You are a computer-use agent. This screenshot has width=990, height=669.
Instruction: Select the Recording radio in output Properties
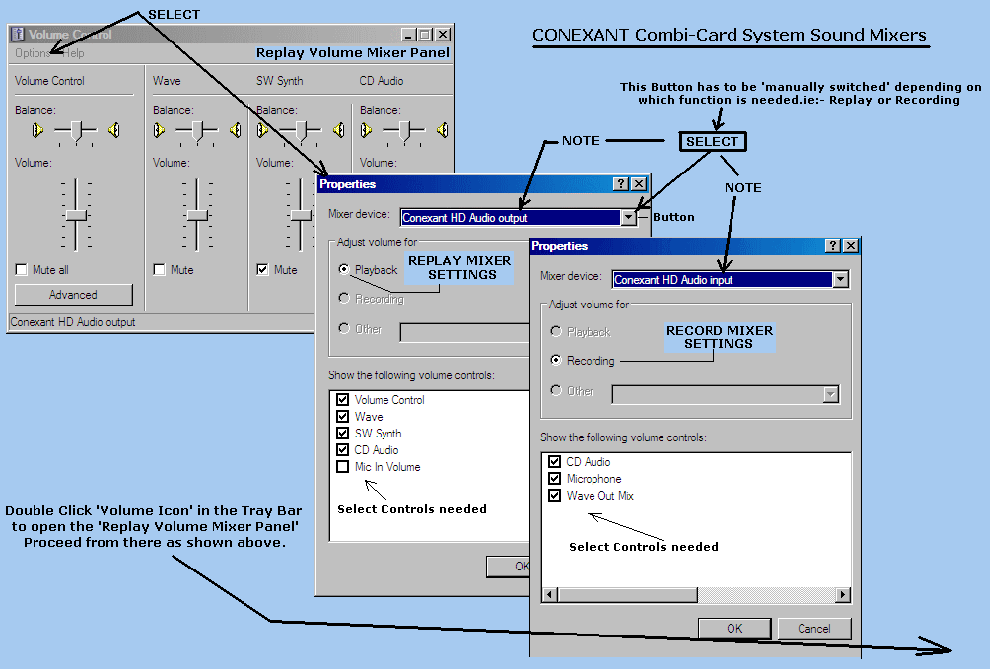344,298
